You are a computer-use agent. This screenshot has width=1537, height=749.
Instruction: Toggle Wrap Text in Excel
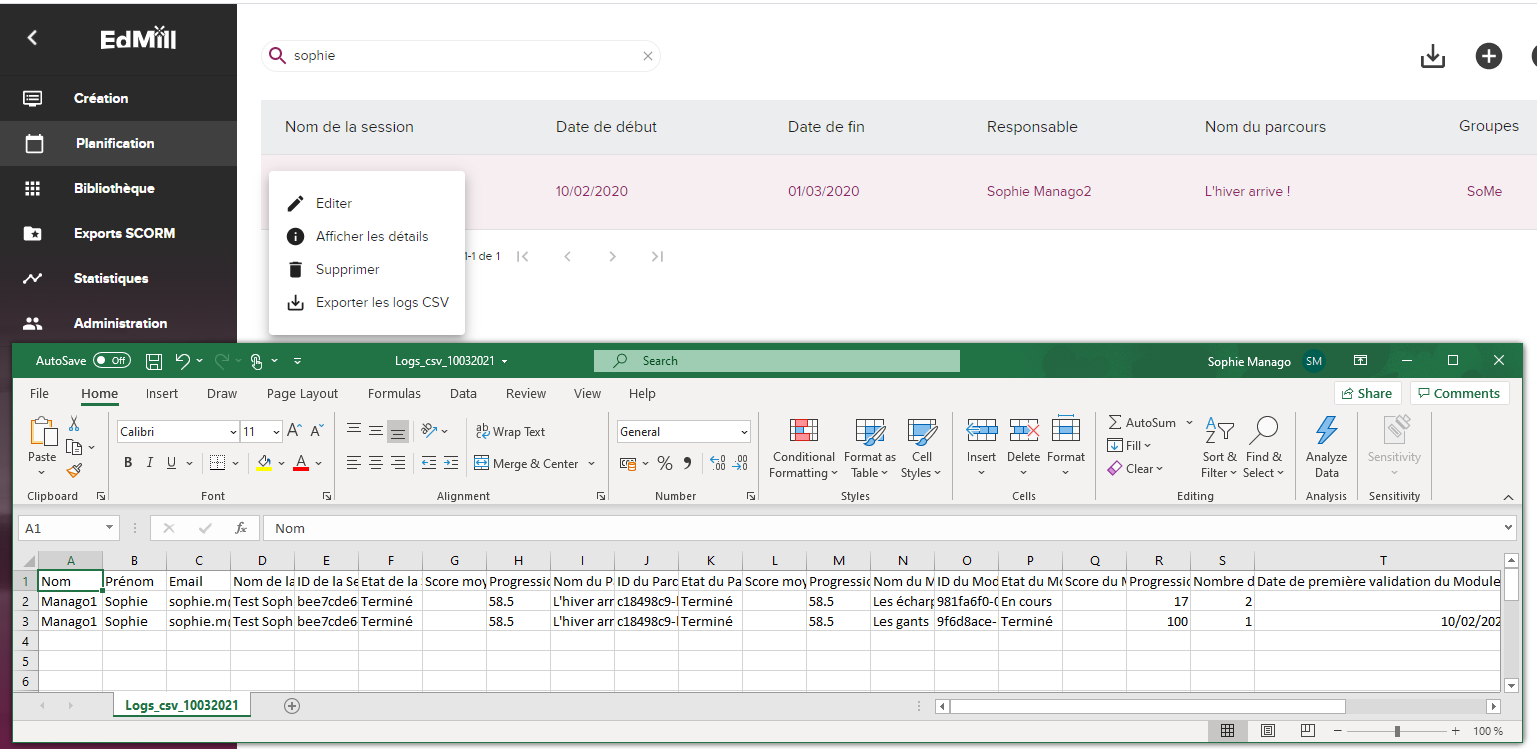tap(511, 432)
